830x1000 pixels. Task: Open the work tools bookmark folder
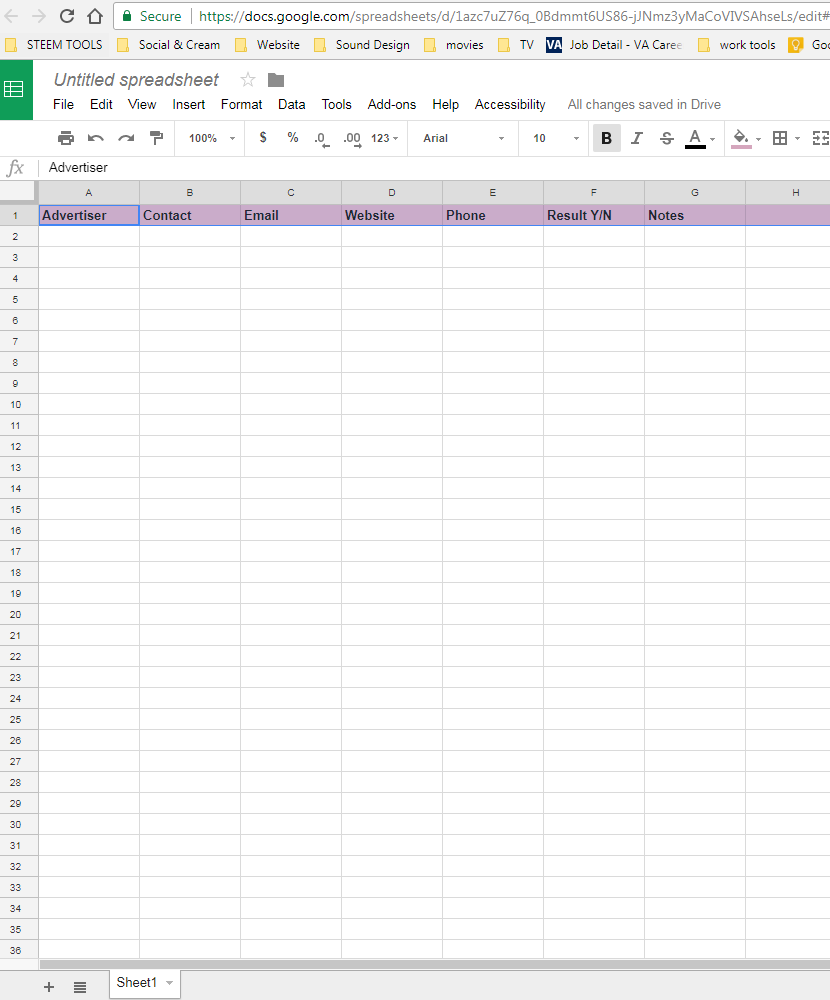coord(737,45)
